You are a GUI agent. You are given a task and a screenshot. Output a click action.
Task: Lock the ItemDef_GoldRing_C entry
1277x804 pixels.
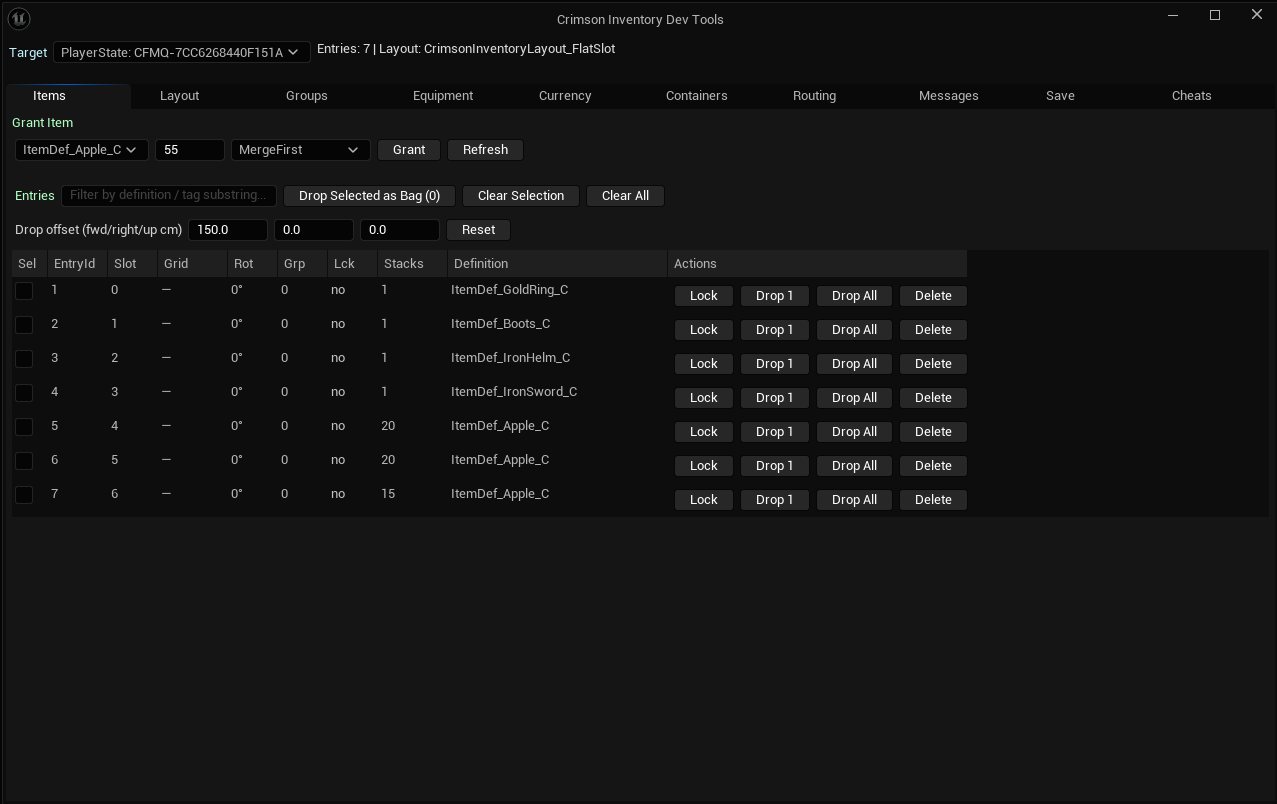tap(704, 296)
